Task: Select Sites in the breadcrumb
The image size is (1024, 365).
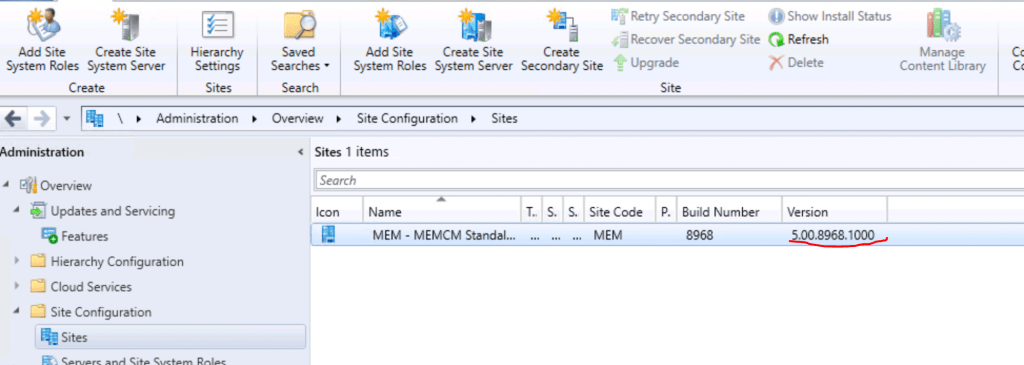Action: [504, 119]
